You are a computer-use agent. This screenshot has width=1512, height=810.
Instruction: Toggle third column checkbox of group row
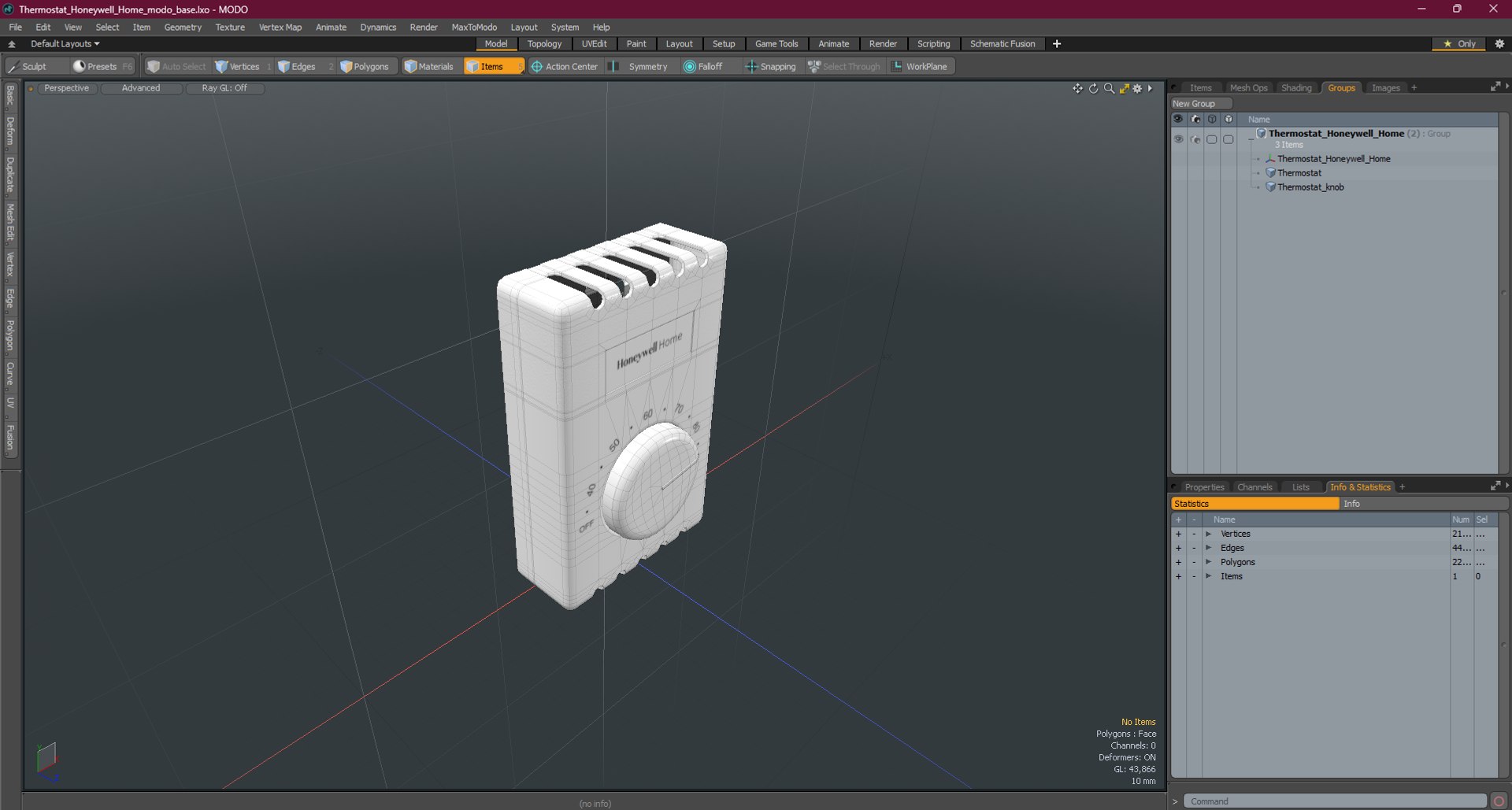tap(1212, 139)
